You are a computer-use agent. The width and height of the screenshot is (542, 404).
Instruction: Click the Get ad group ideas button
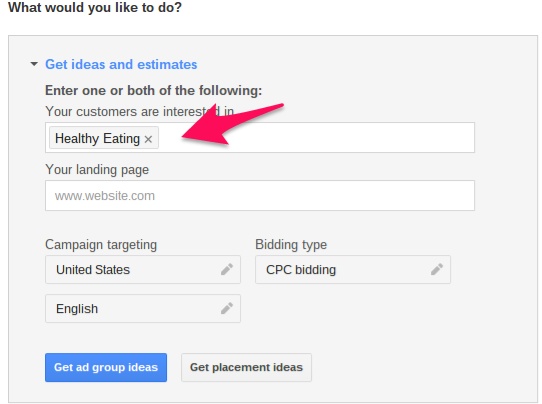click(x=106, y=367)
